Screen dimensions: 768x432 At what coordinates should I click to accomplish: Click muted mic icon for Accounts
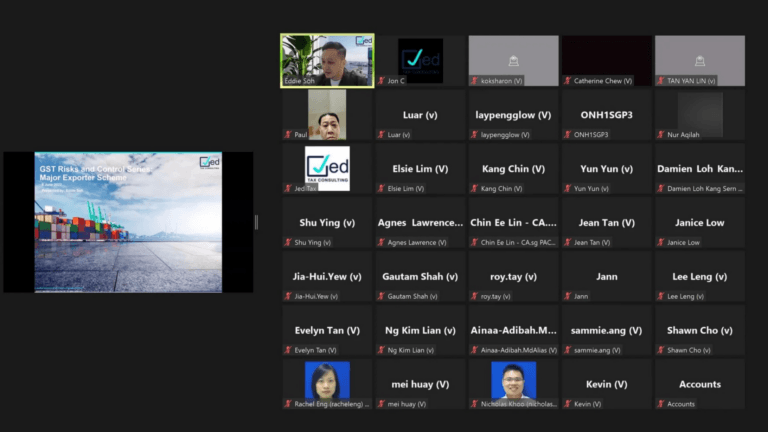(661, 404)
